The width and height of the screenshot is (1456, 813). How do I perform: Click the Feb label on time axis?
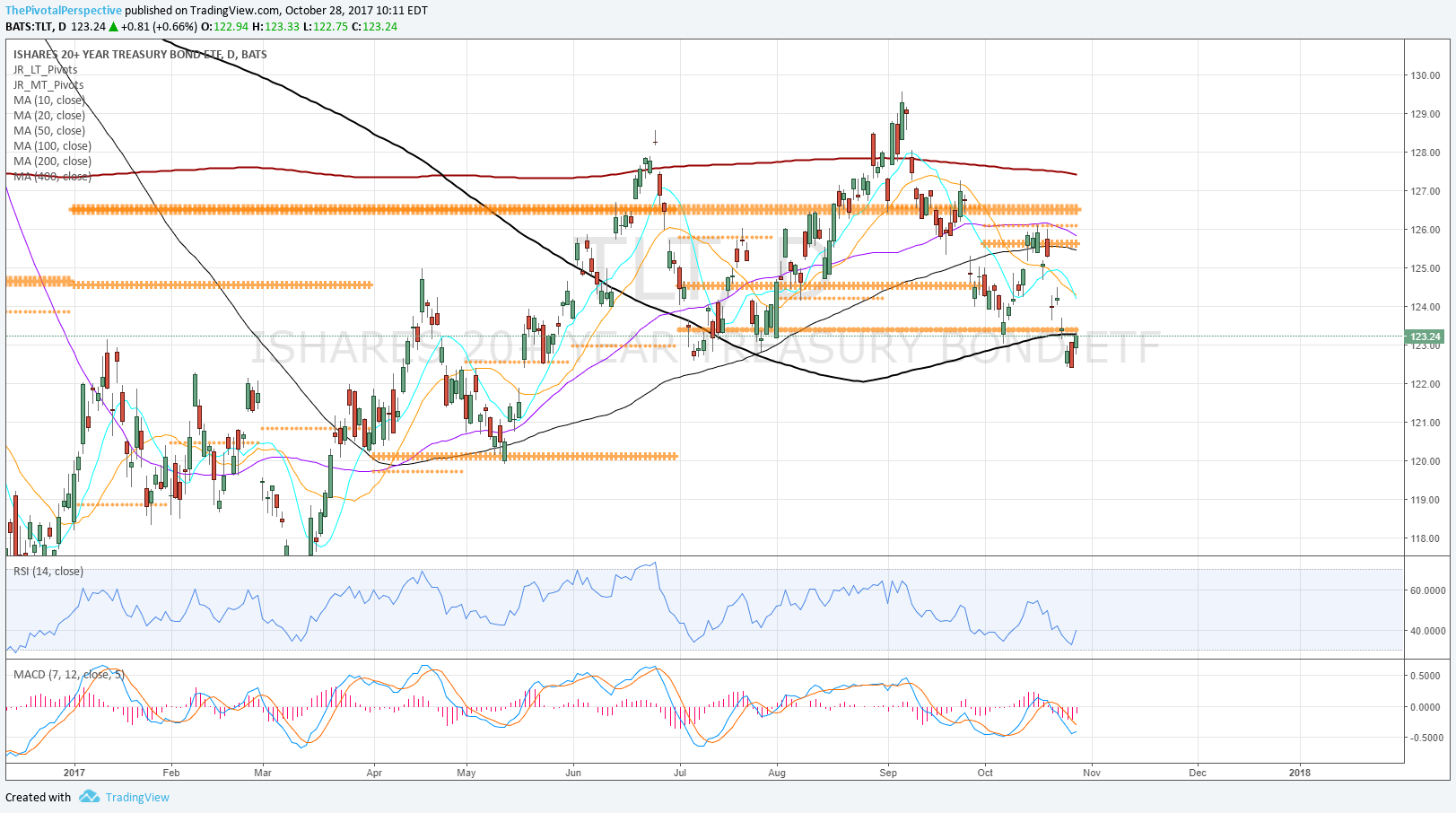171,773
